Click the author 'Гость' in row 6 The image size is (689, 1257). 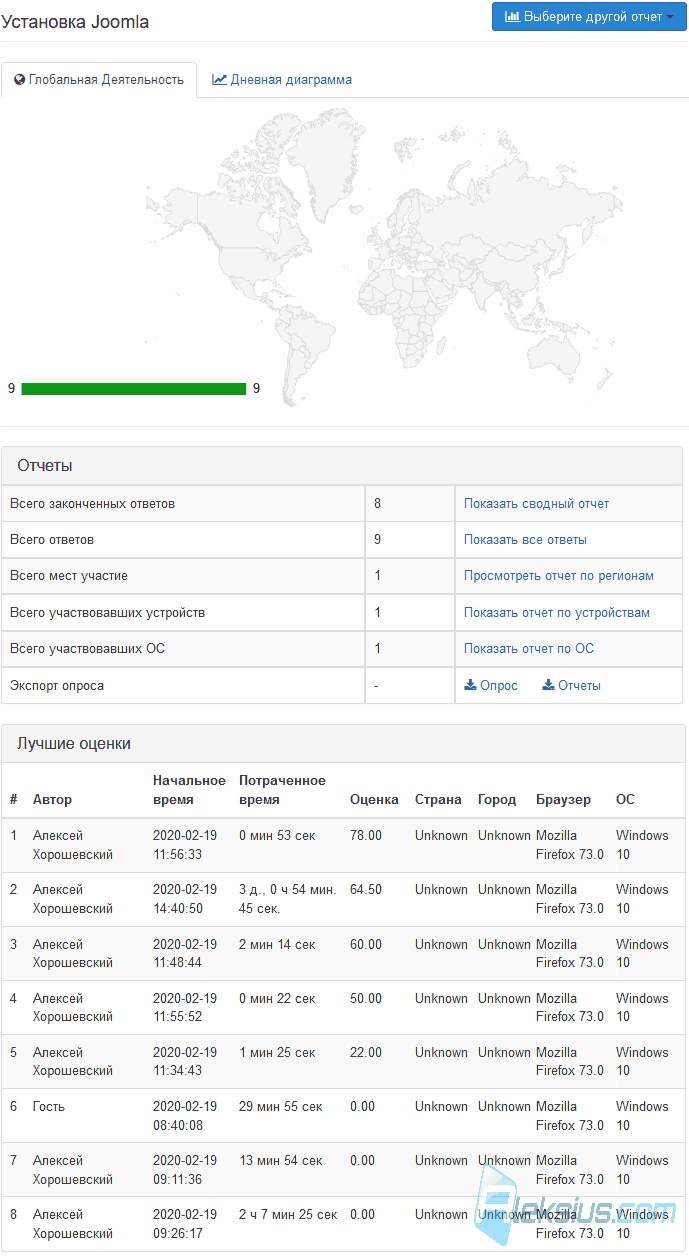coord(50,1106)
